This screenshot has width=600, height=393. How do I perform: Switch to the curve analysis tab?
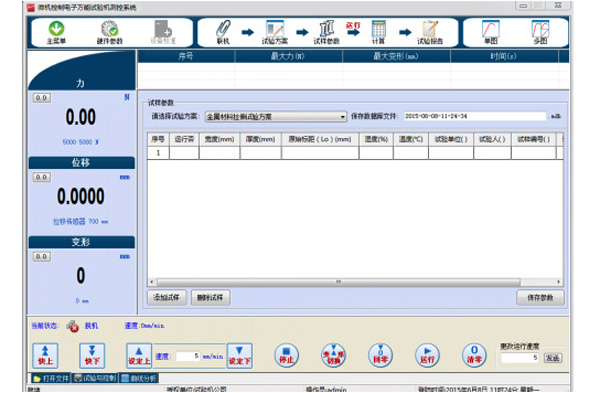coord(139,378)
